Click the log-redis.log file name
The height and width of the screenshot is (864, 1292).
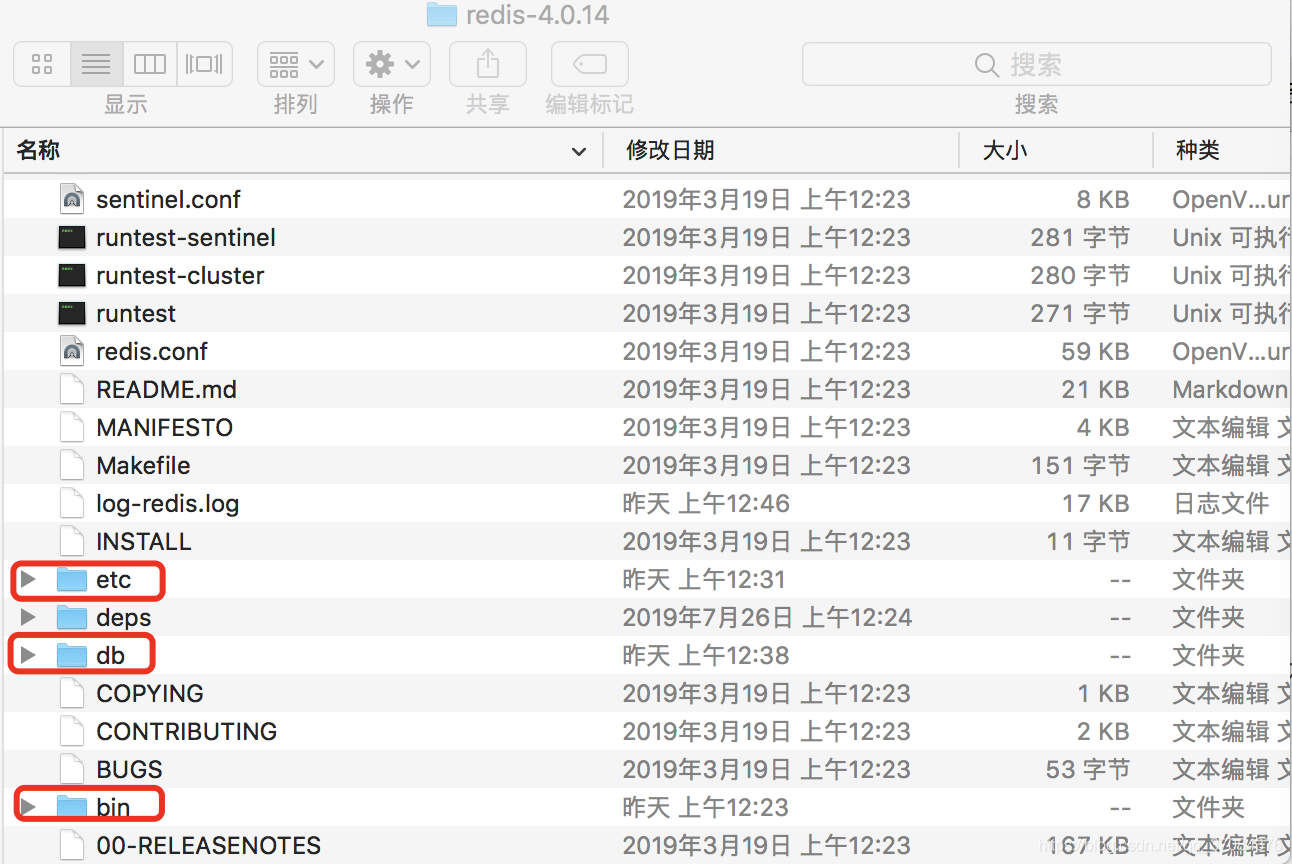(168, 503)
